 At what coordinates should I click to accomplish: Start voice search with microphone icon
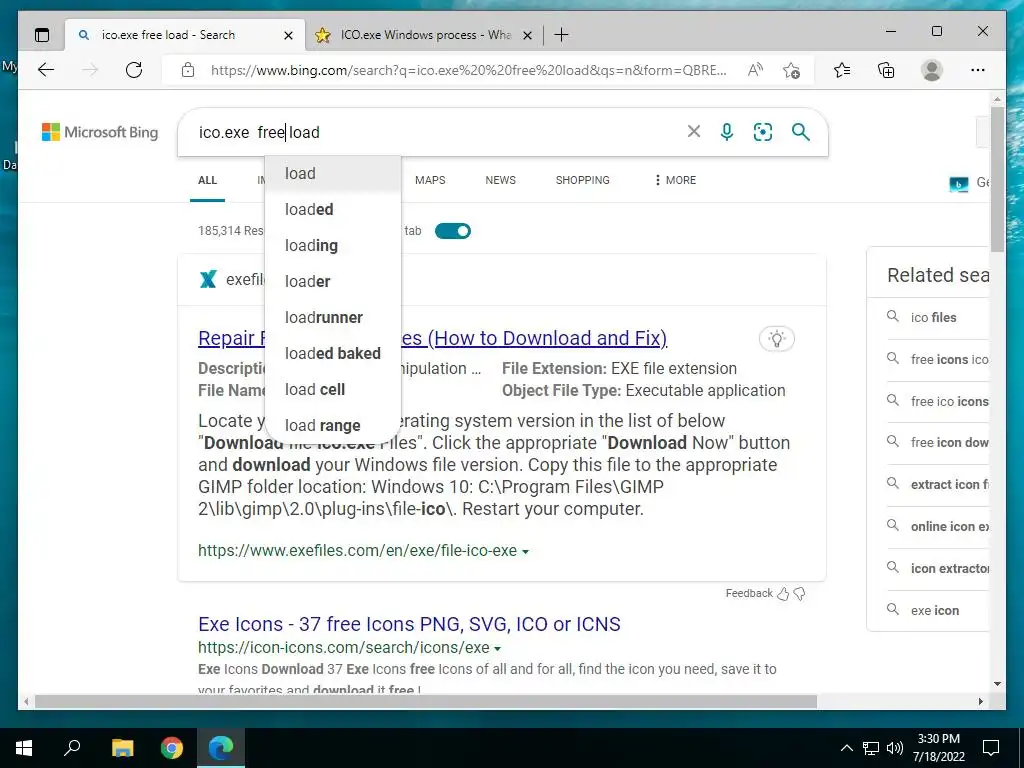(x=727, y=132)
